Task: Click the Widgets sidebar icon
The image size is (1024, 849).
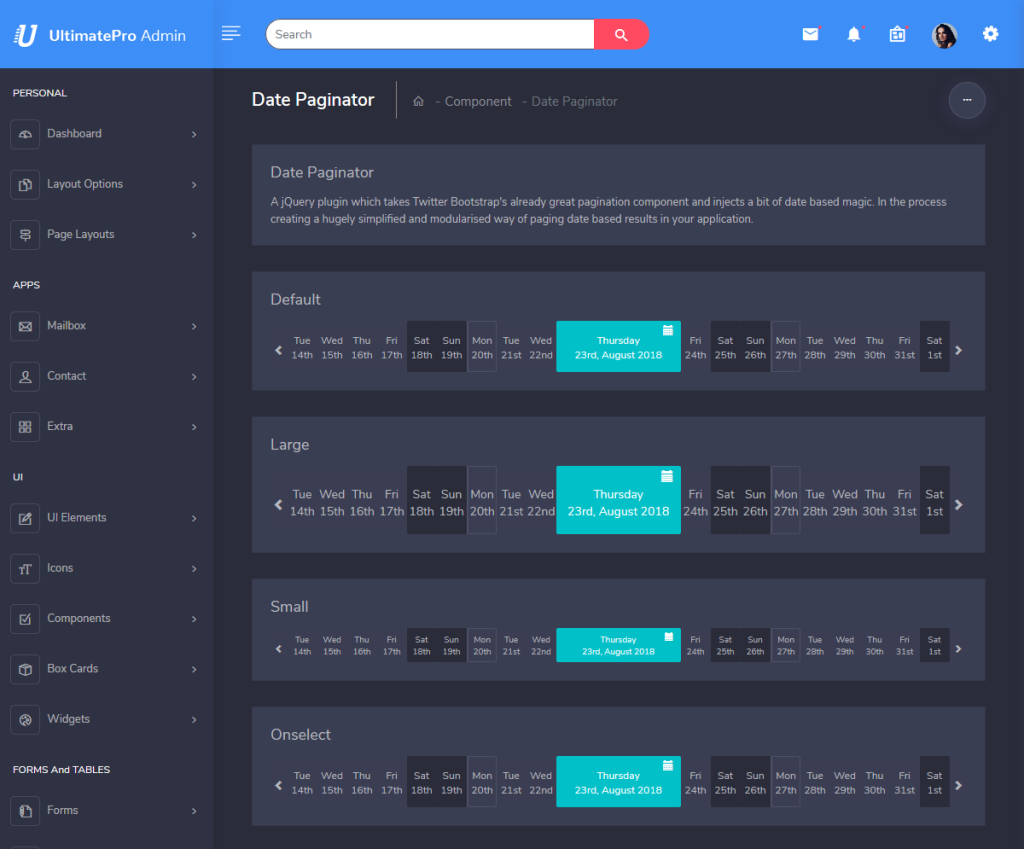Action: pyautogui.click(x=25, y=719)
